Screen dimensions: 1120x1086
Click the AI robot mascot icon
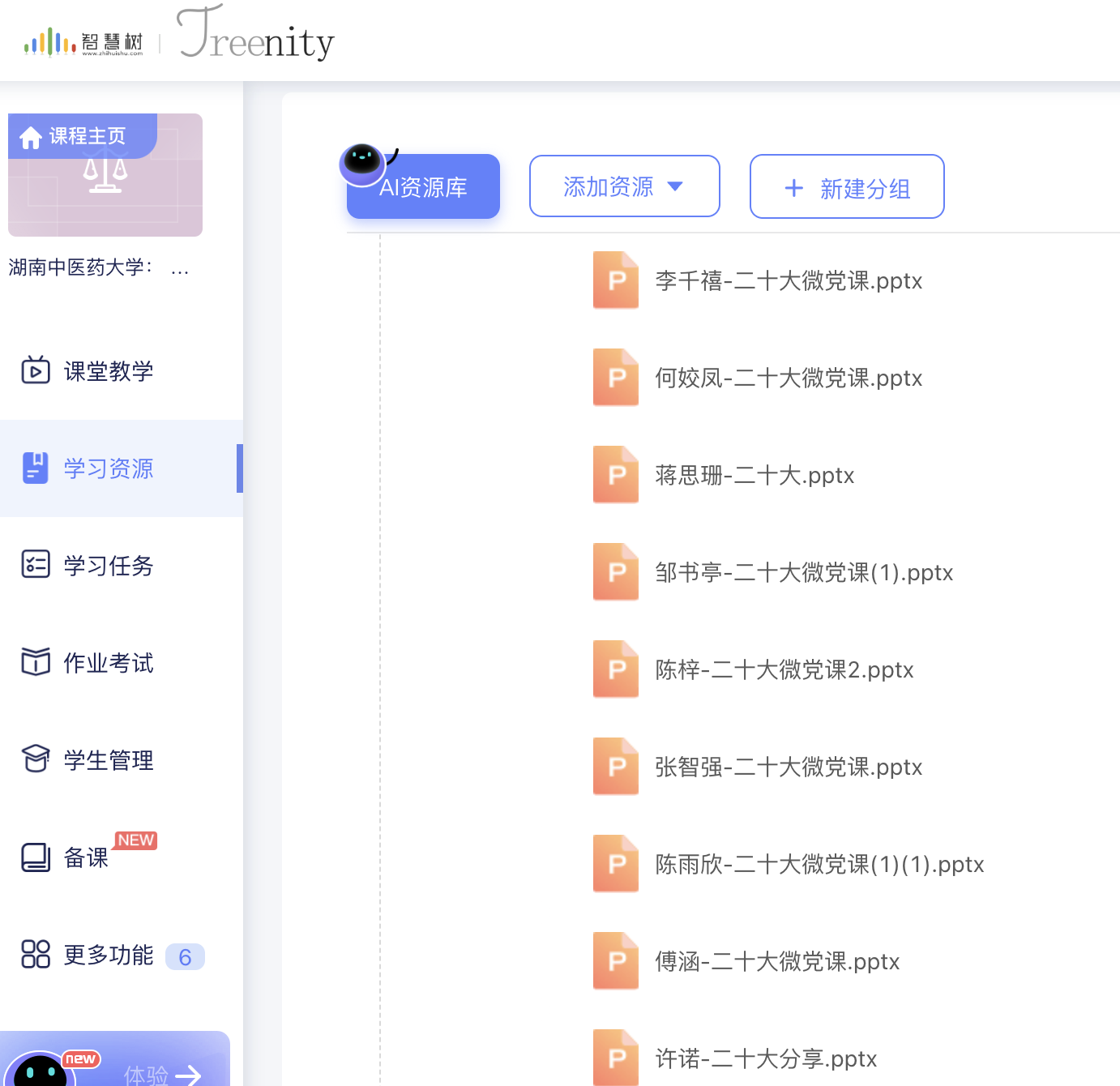point(361,160)
